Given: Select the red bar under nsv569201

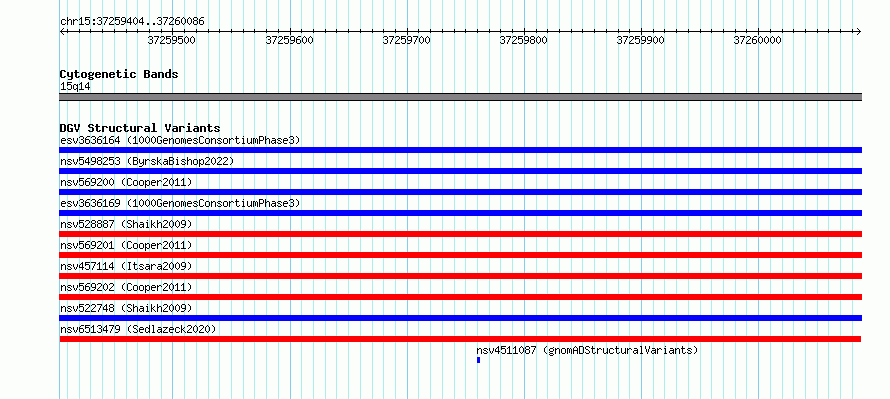Looking at the screenshot, I should click(x=460, y=255).
